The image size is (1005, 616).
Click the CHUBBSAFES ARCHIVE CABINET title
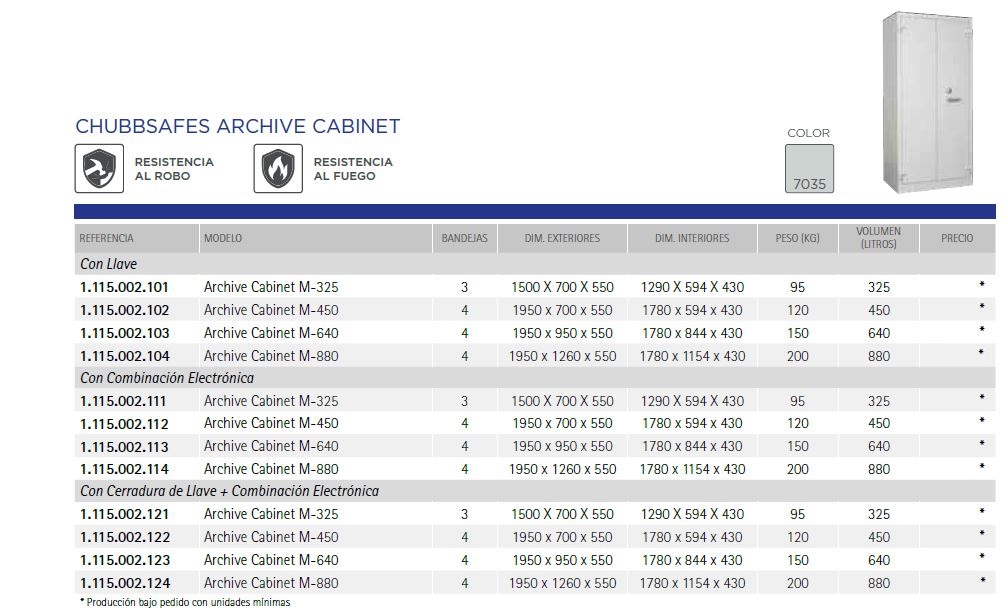pyautogui.click(x=238, y=127)
